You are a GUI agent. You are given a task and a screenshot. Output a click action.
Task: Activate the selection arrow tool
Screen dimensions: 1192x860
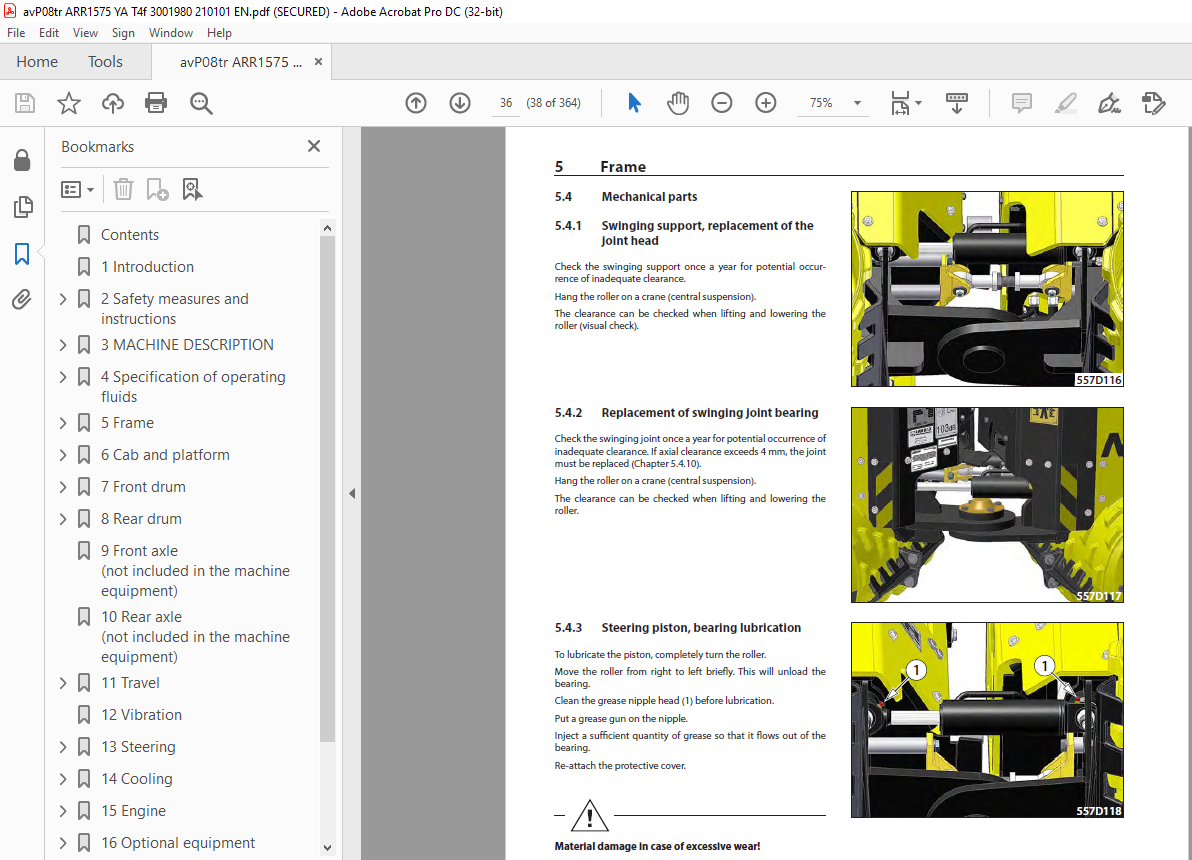click(x=634, y=103)
